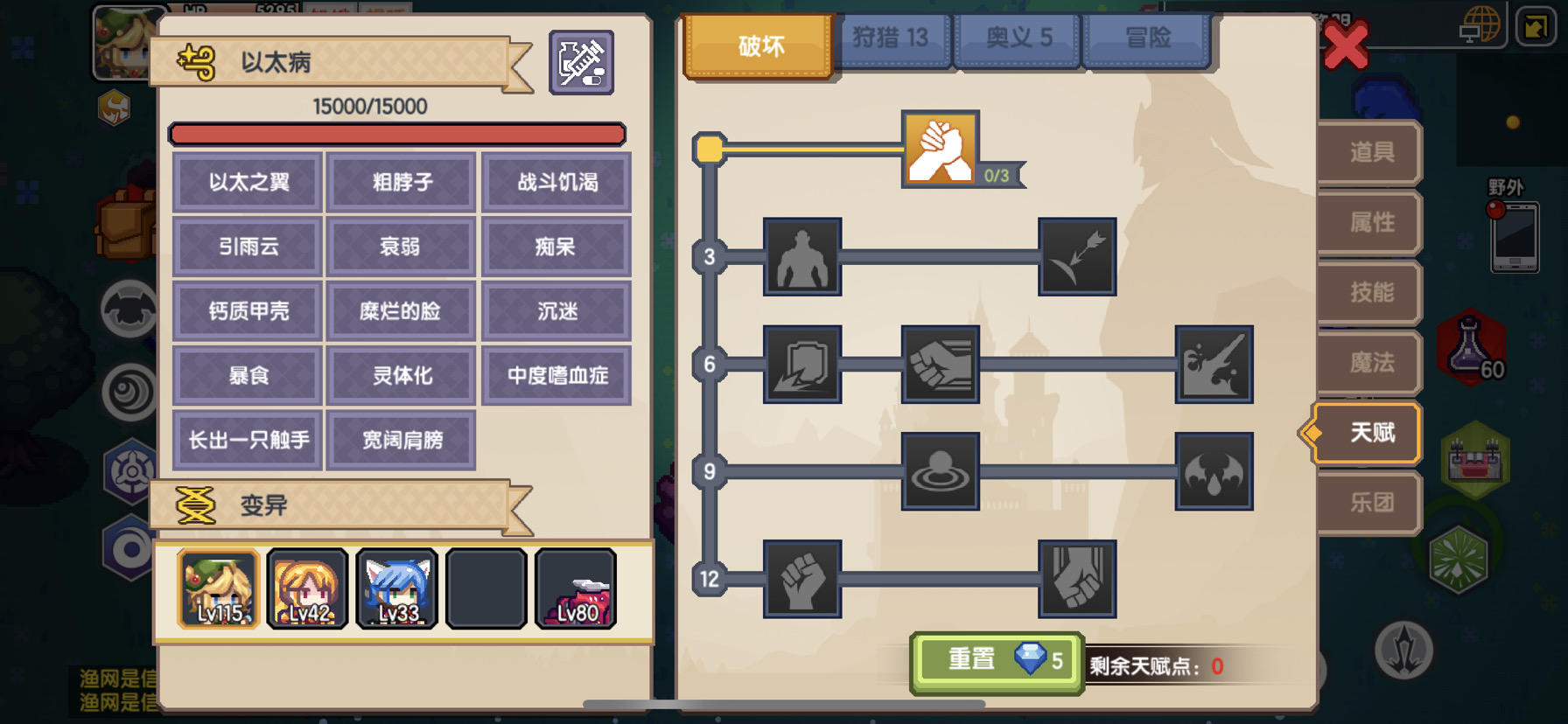Viewport: 1568px width, 724px height.
Task: Open the 技能 side menu
Action: pyautogui.click(x=1370, y=292)
